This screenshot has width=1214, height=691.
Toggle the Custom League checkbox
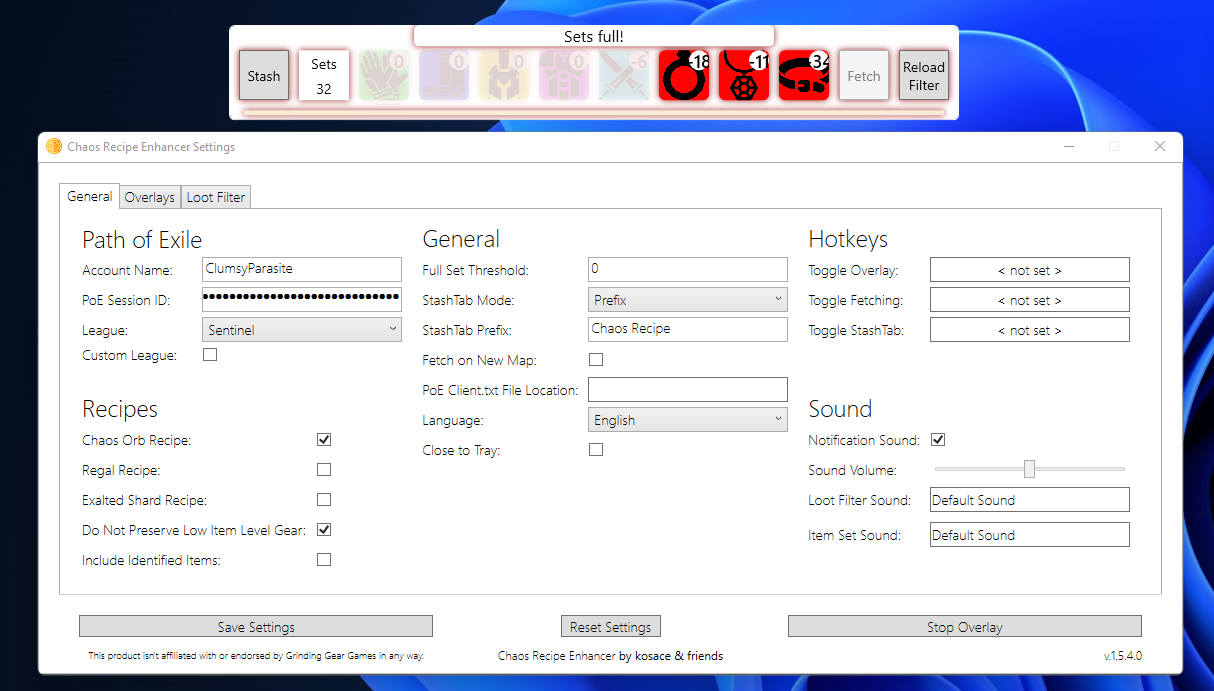210,354
